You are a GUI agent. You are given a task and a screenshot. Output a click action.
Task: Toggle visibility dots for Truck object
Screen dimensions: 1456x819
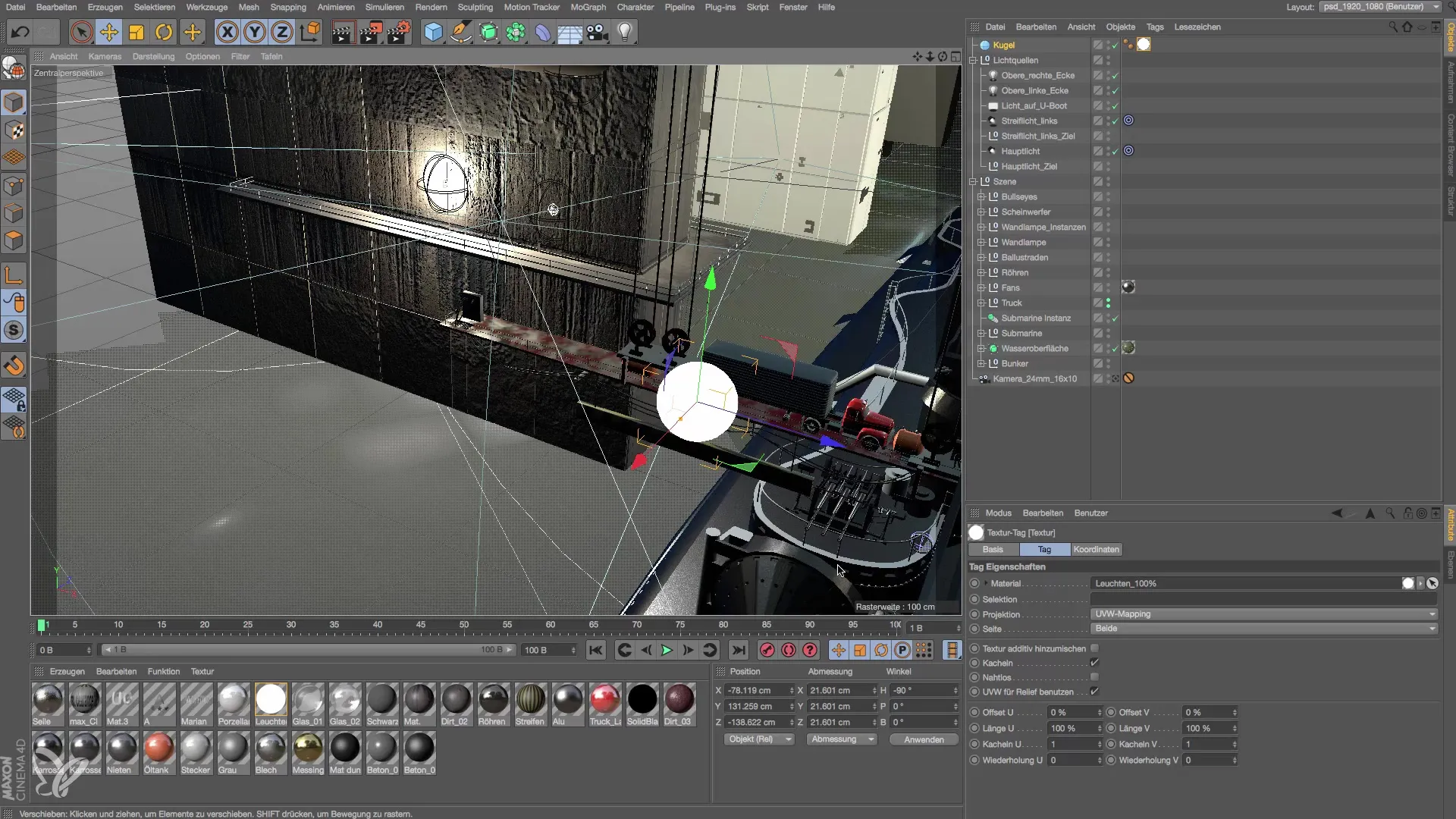(x=1108, y=303)
